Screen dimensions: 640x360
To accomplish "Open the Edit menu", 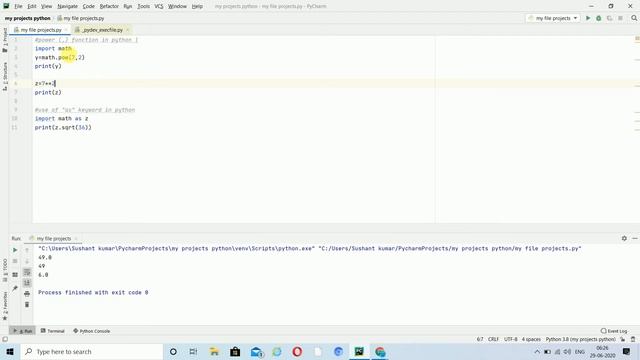I will coord(32,6).
